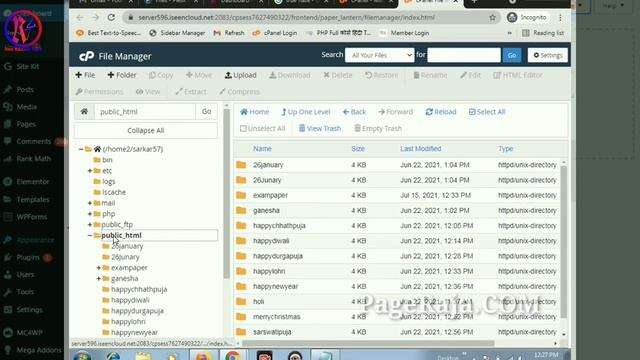
Task: Open the HTML Editor tool
Action: click(x=518, y=75)
